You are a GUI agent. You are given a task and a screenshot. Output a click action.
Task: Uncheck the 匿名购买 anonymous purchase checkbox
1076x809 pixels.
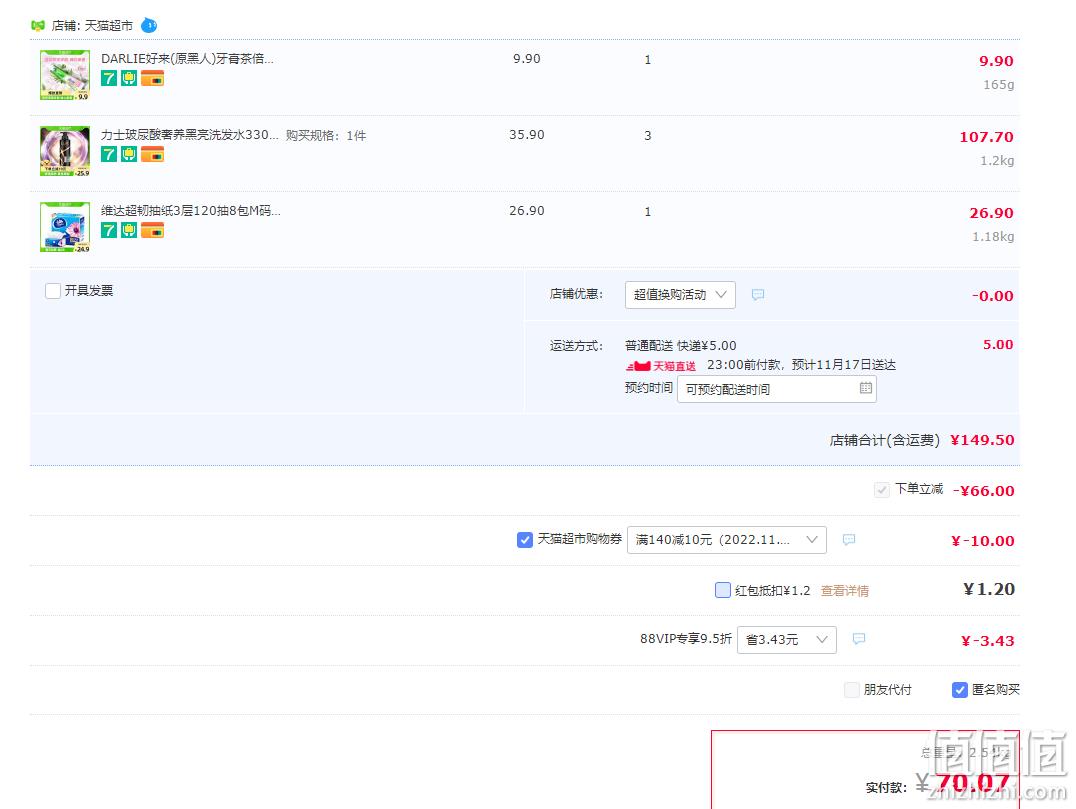coord(960,690)
